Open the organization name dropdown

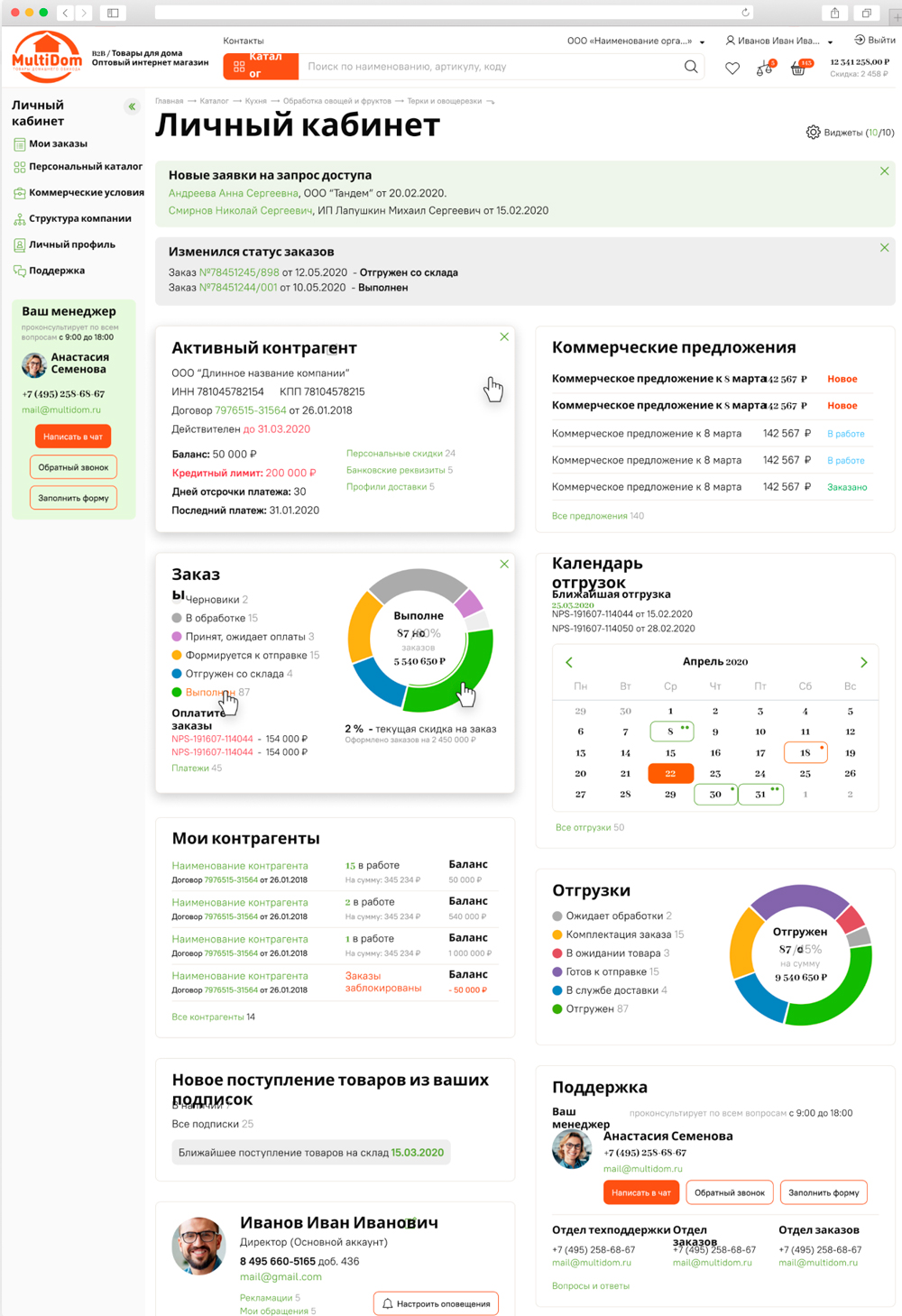(x=636, y=41)
